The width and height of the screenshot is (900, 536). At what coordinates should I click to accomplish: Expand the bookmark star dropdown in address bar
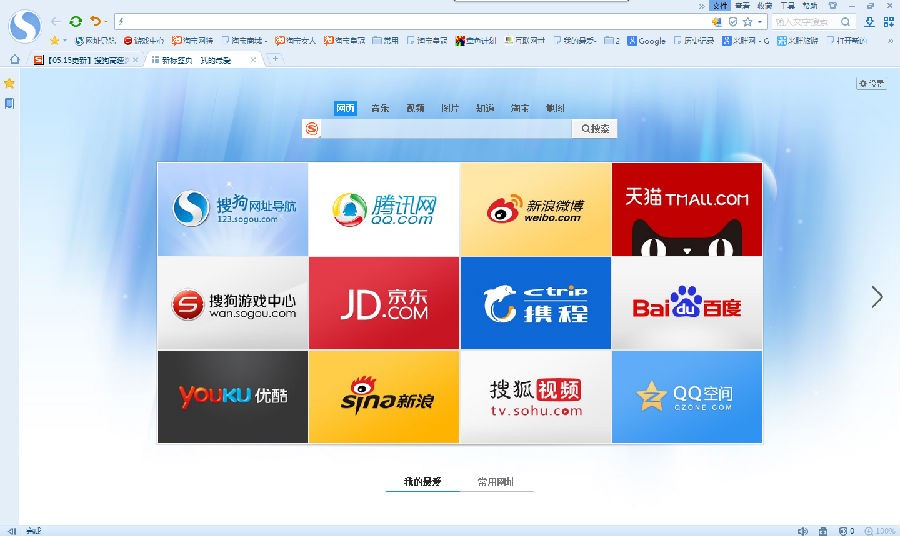[759, 21]
